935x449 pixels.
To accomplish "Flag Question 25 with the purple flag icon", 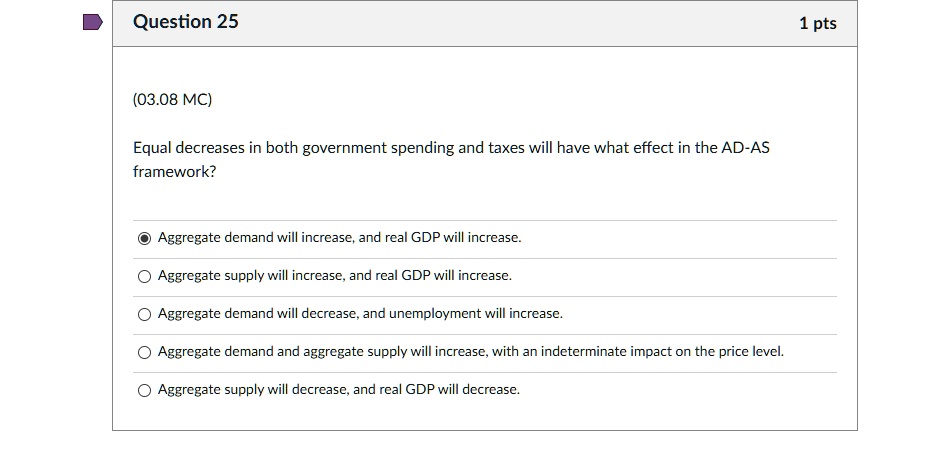I will (92, 23).
